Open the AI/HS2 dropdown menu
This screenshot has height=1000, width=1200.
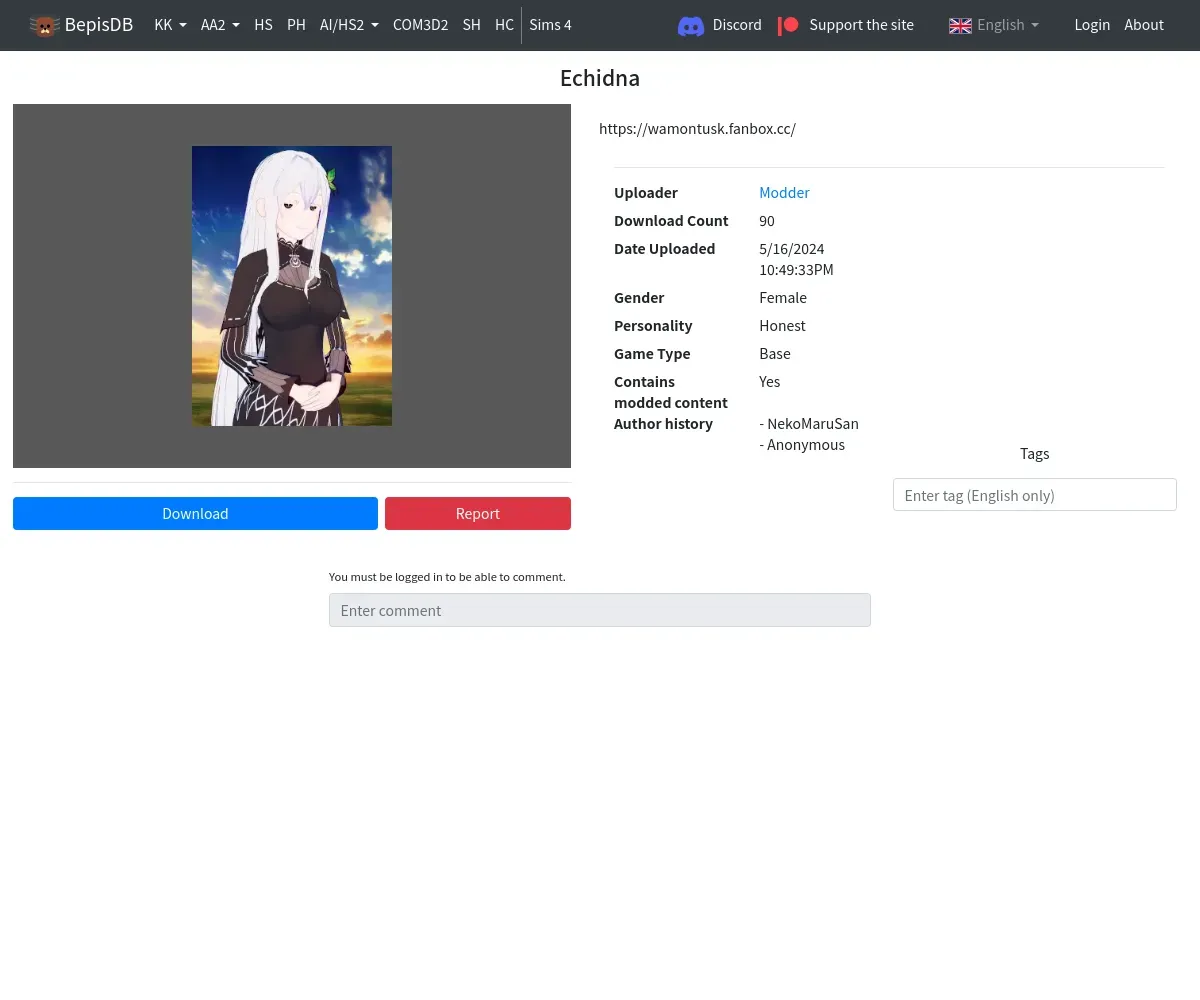(349, 25)
